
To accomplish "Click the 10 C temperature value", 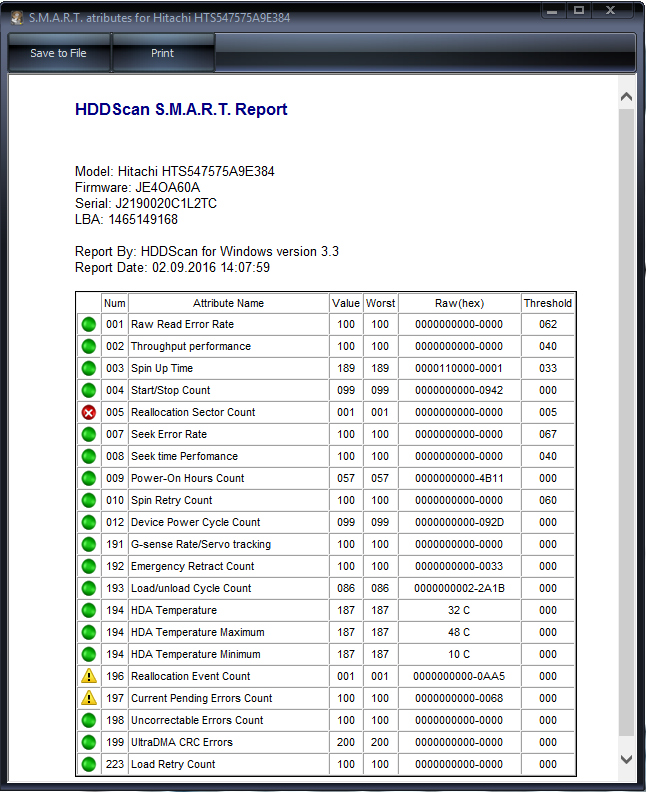I will [x=459, y=654].
